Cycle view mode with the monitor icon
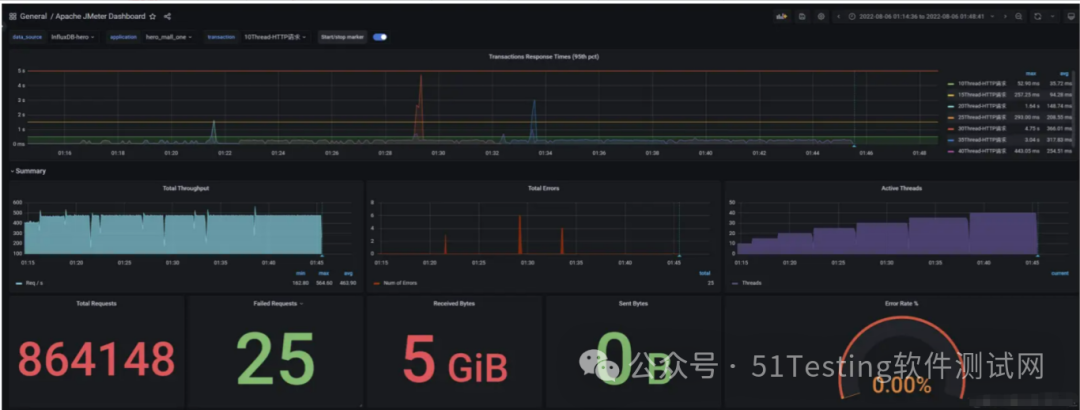The height and width of the screenshot is (410, 1080). pyautogui.click(x=1071, y=17)
